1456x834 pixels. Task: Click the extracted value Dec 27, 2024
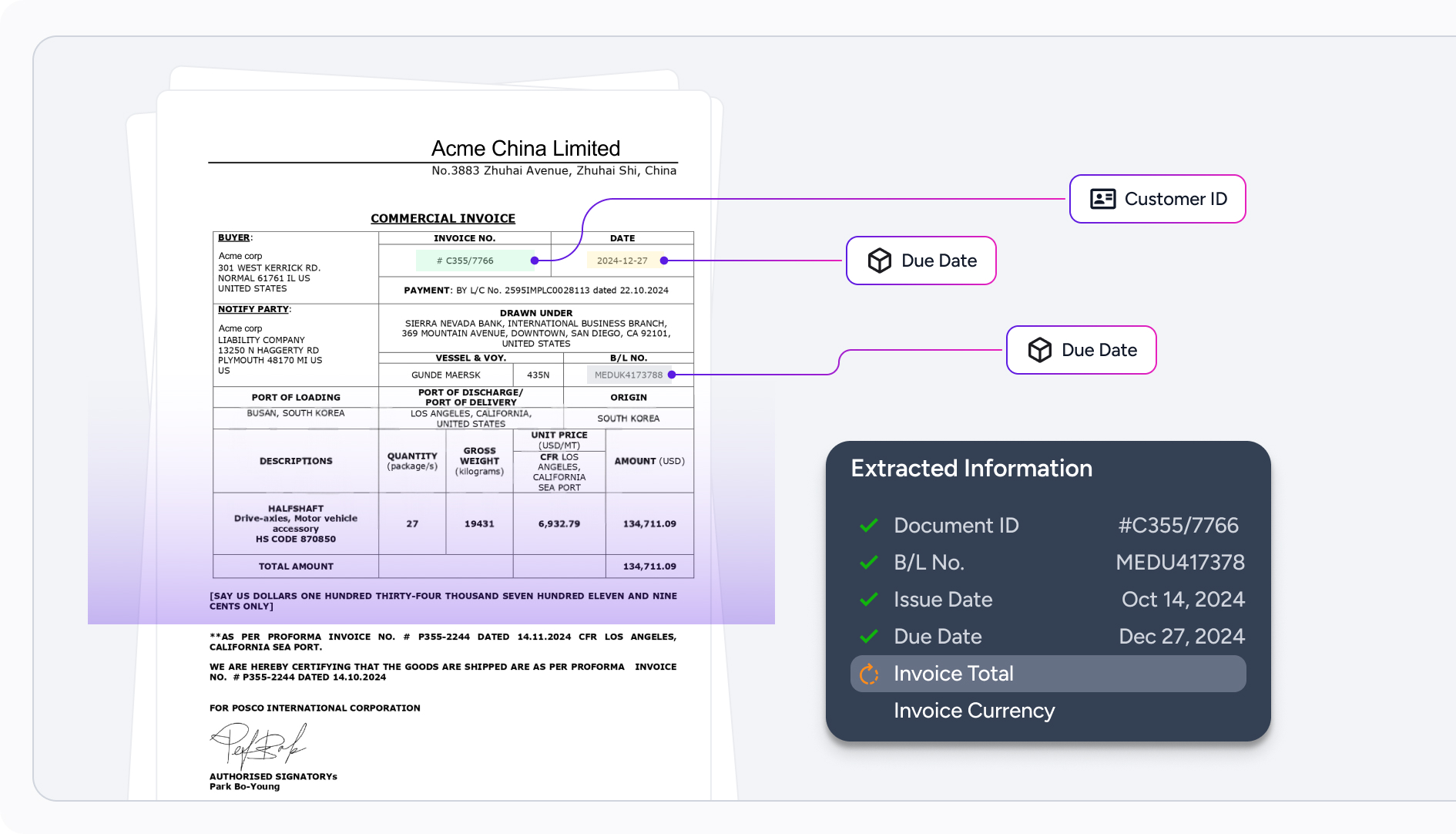click(1182, 637)
